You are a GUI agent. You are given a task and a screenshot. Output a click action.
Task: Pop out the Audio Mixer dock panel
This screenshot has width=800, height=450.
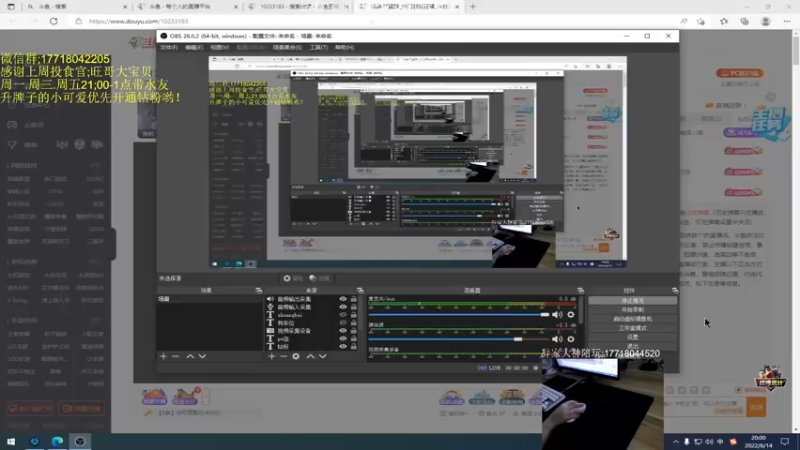(x=580, y=290)
